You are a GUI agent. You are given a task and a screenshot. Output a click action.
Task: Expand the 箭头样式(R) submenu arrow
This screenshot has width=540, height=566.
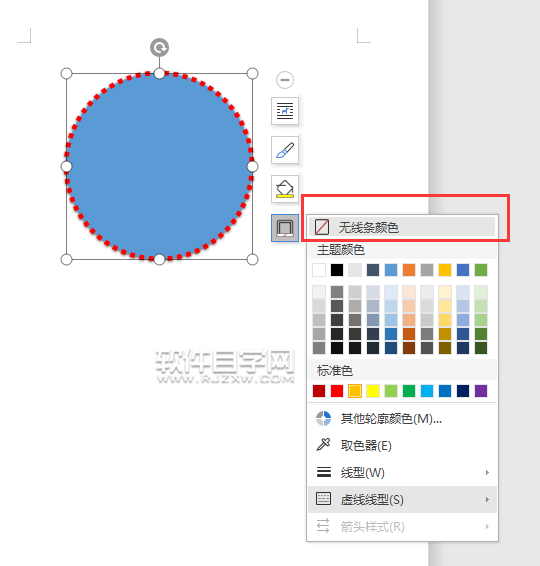coord(487,526)
